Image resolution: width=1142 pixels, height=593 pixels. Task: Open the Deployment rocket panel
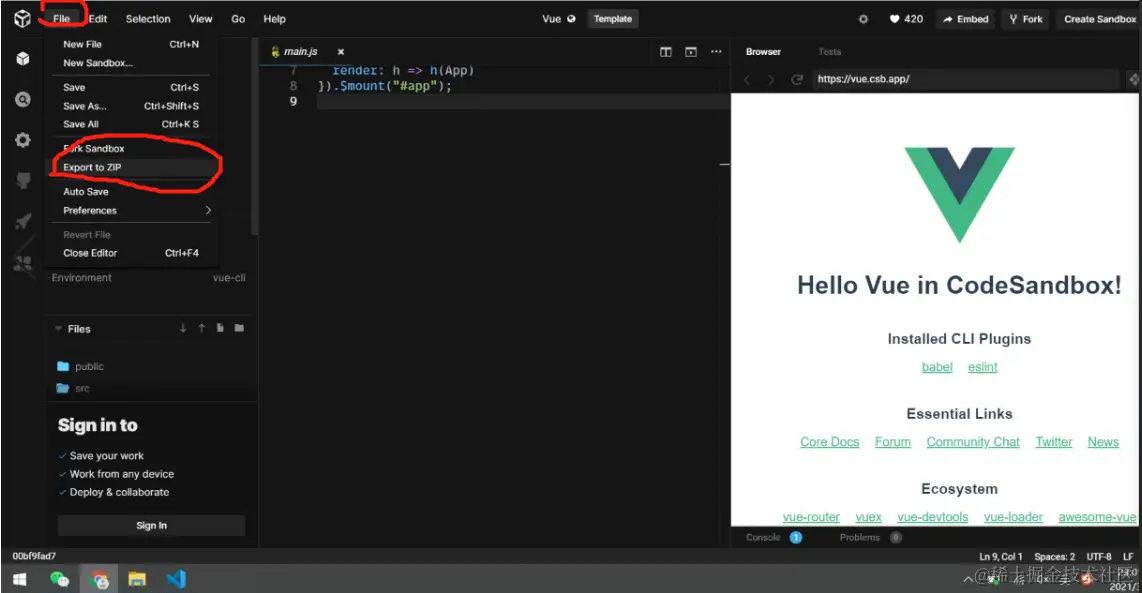23,221
